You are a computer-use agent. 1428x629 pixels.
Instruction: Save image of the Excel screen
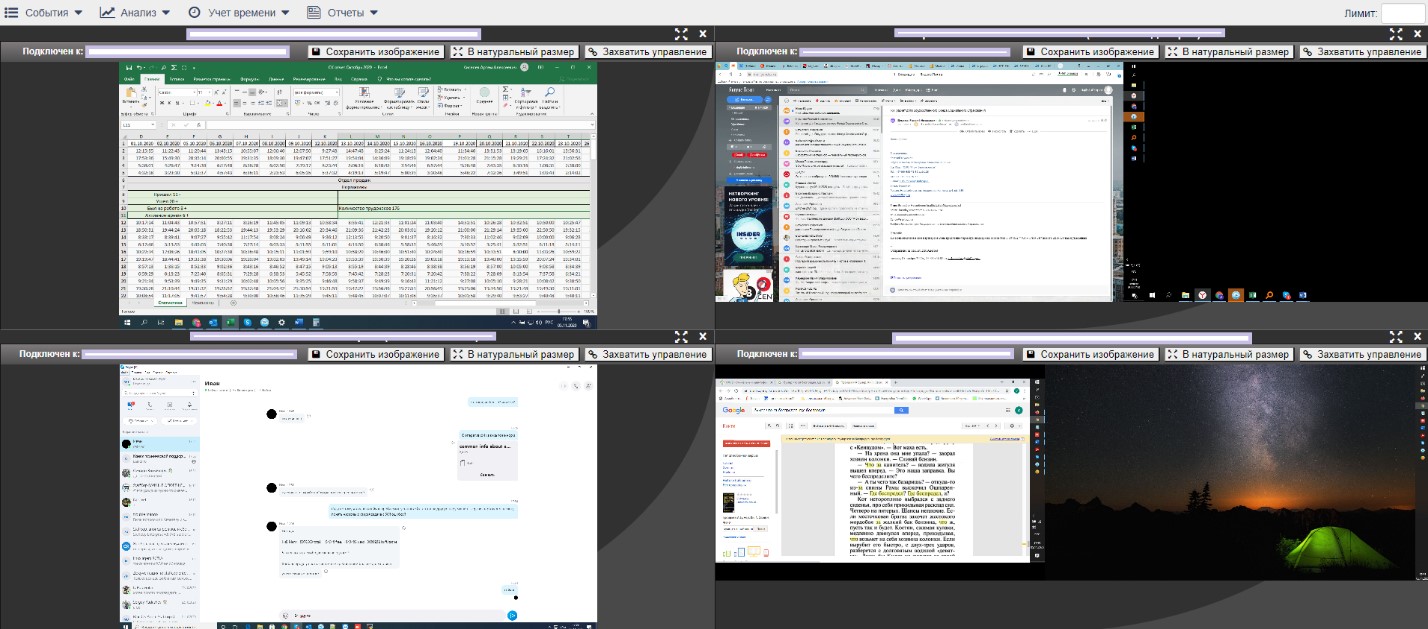click(375, 51)
